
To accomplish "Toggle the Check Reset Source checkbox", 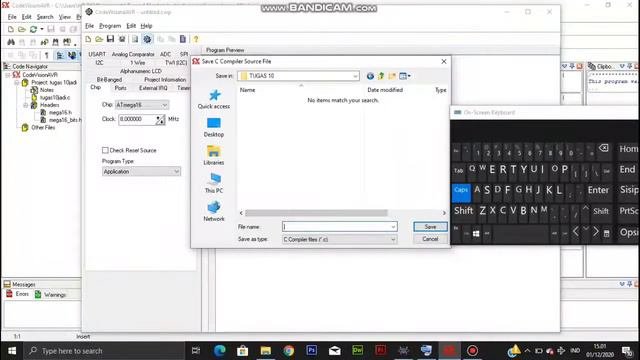I will [x=105, y=150].
